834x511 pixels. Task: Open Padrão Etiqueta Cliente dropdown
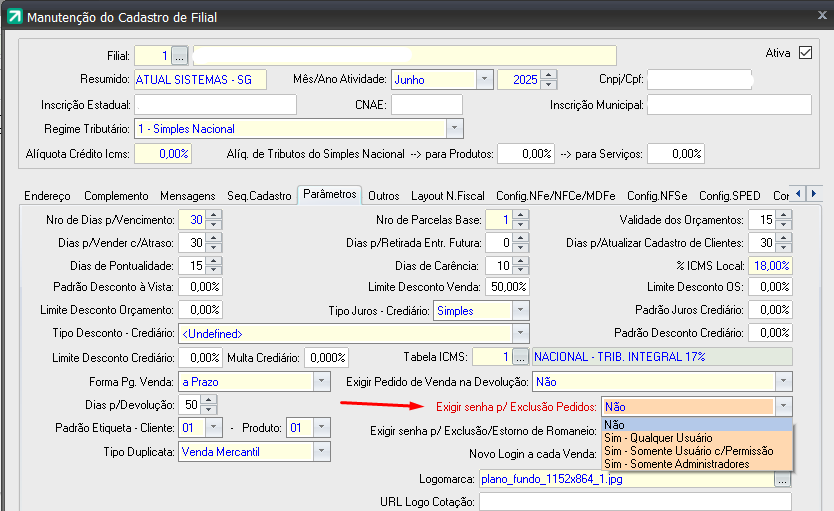point(214,427)
